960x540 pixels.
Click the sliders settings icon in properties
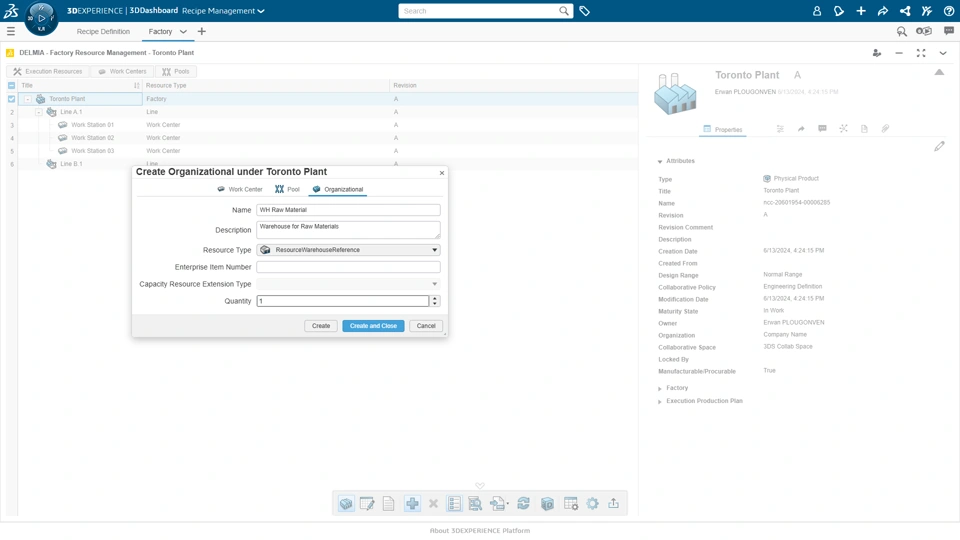coord(780,129)
